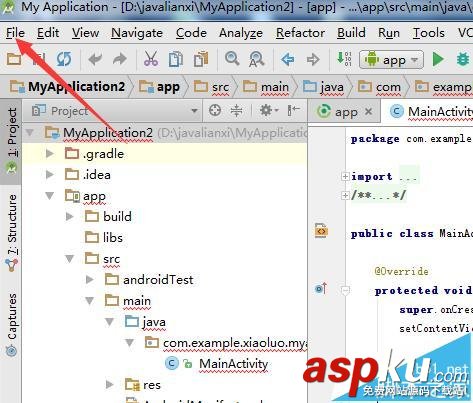
Task: Collapse the java folder
Action: 110,322
